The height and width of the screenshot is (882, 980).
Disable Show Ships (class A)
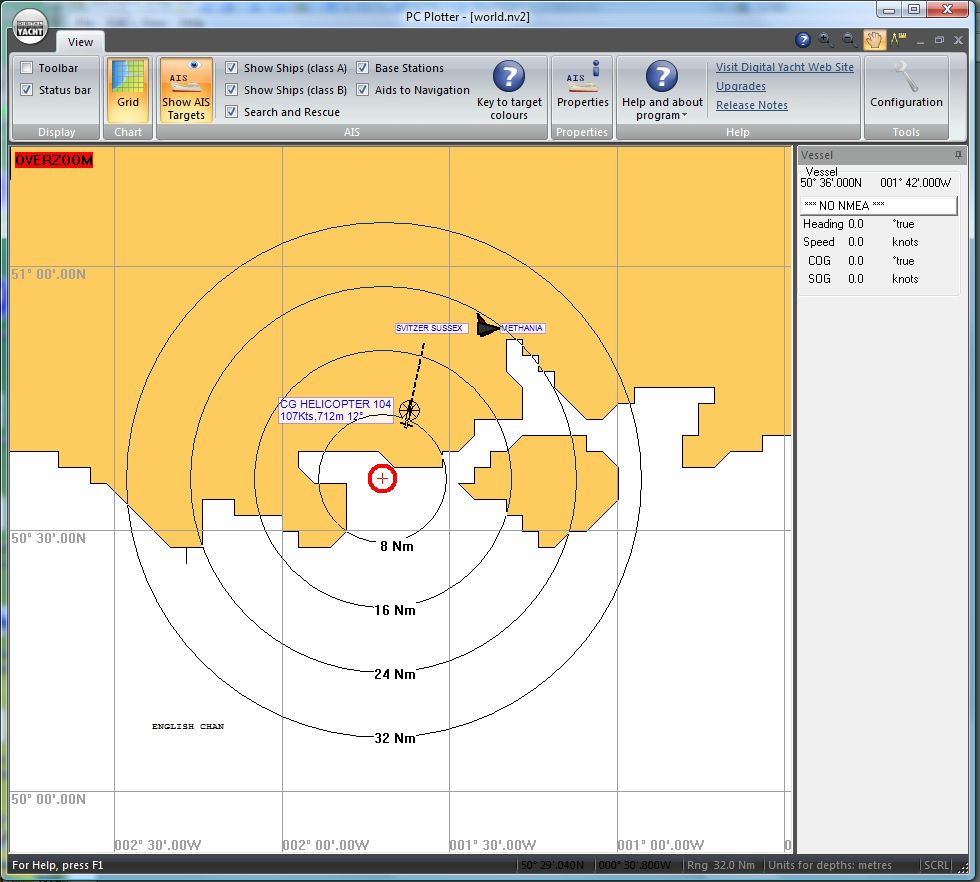click(232, 68)
